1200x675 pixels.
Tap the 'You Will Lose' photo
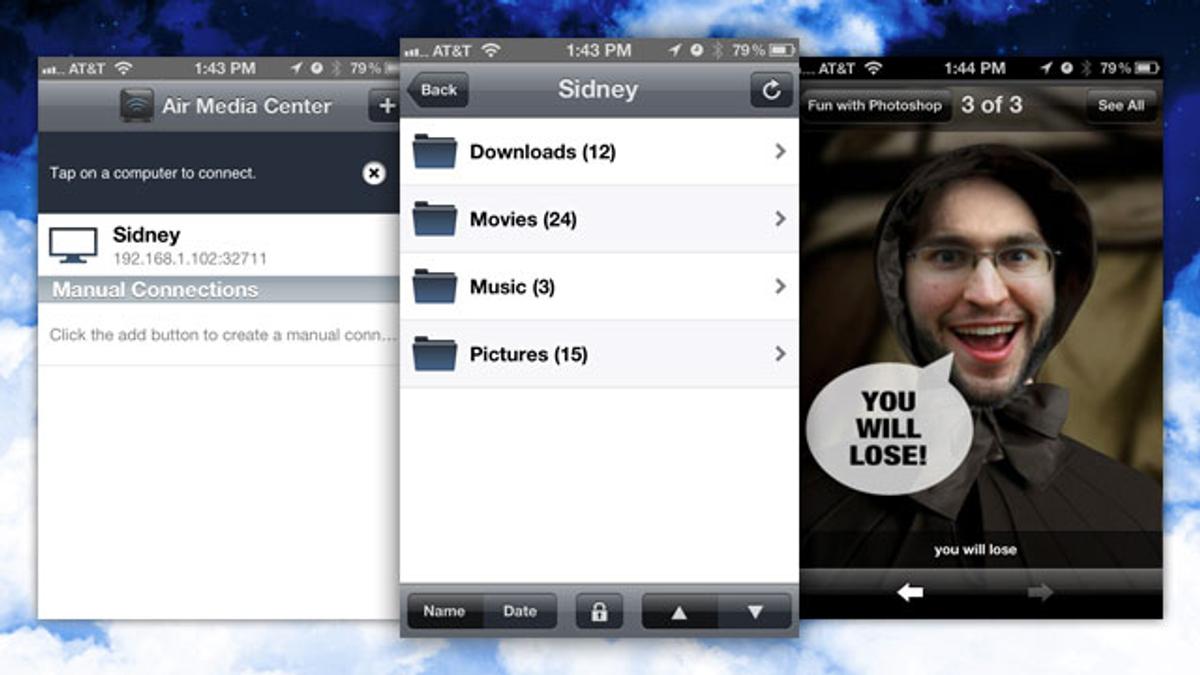(980, 340)
